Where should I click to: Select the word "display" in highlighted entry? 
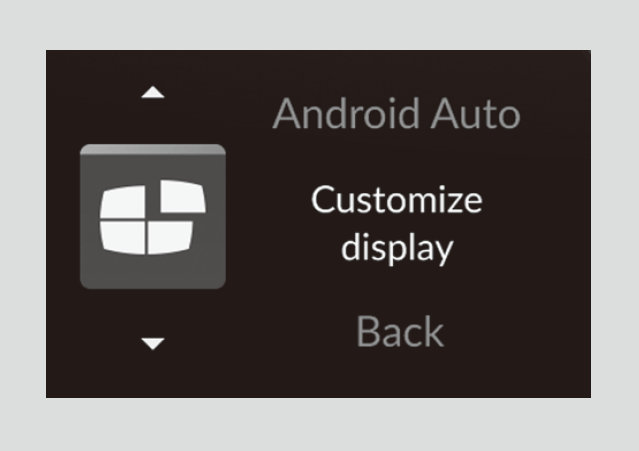(397, 249)
